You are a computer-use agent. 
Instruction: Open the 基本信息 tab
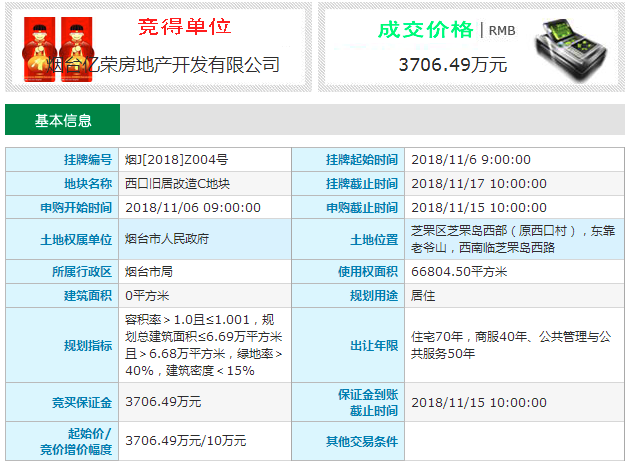63,121
